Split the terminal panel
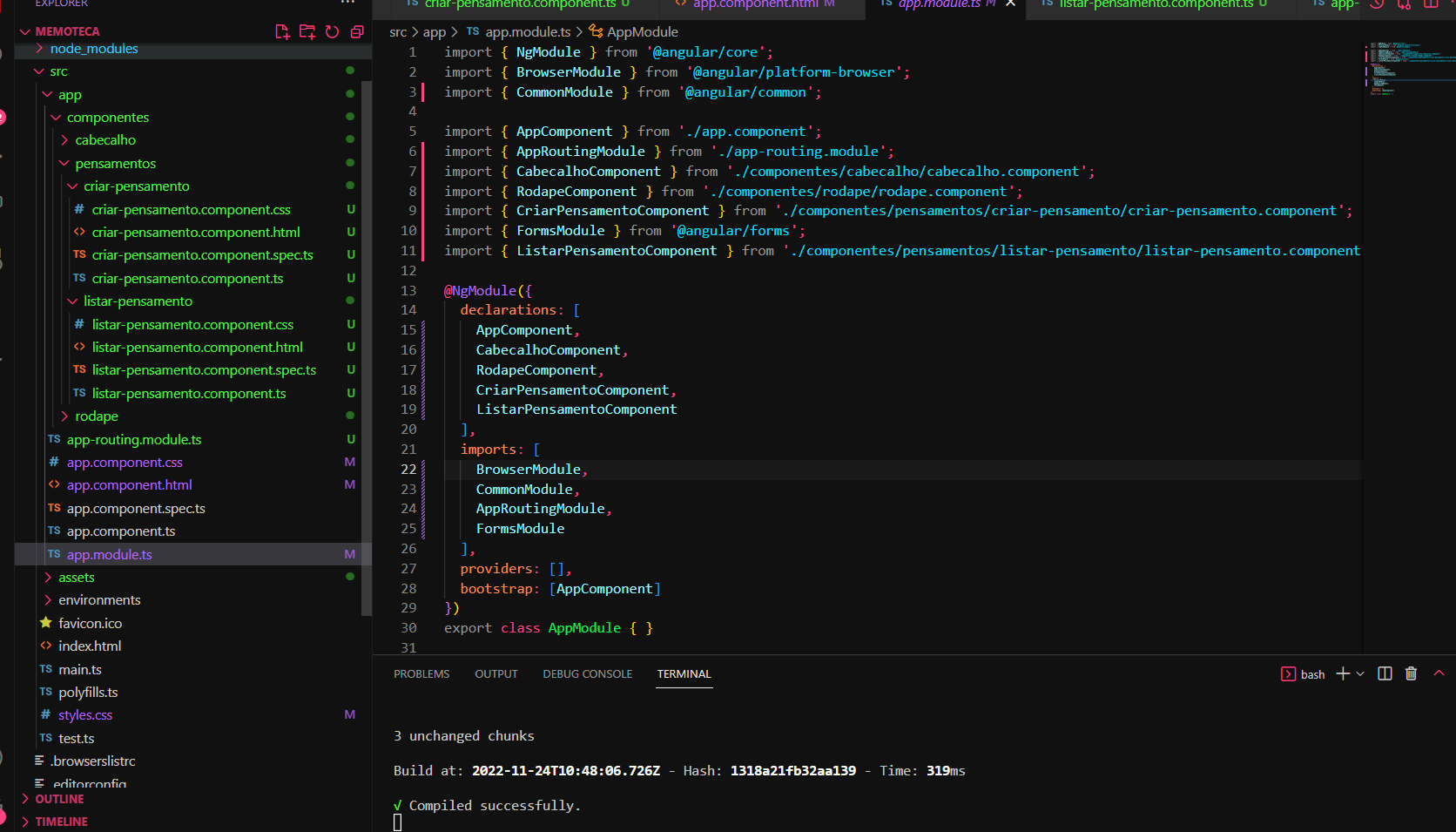 pos(1385,673)
